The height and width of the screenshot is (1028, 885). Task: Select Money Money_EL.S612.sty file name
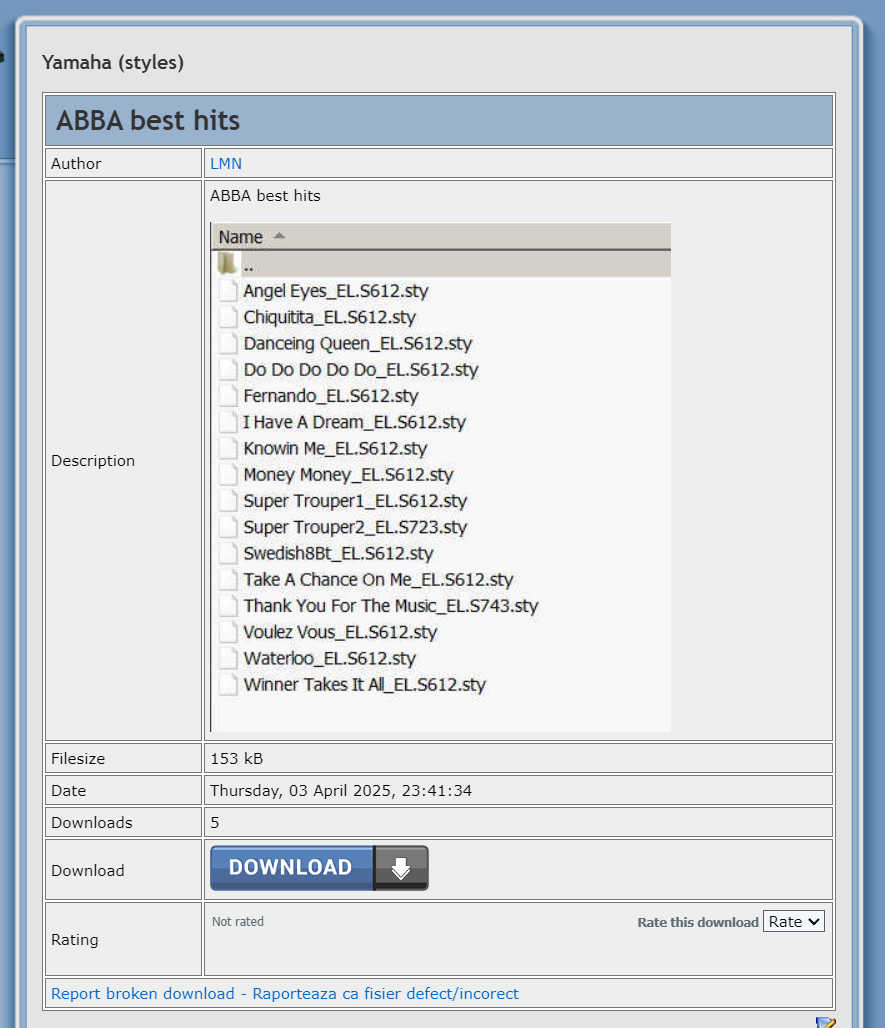click(x=348, y=475)
